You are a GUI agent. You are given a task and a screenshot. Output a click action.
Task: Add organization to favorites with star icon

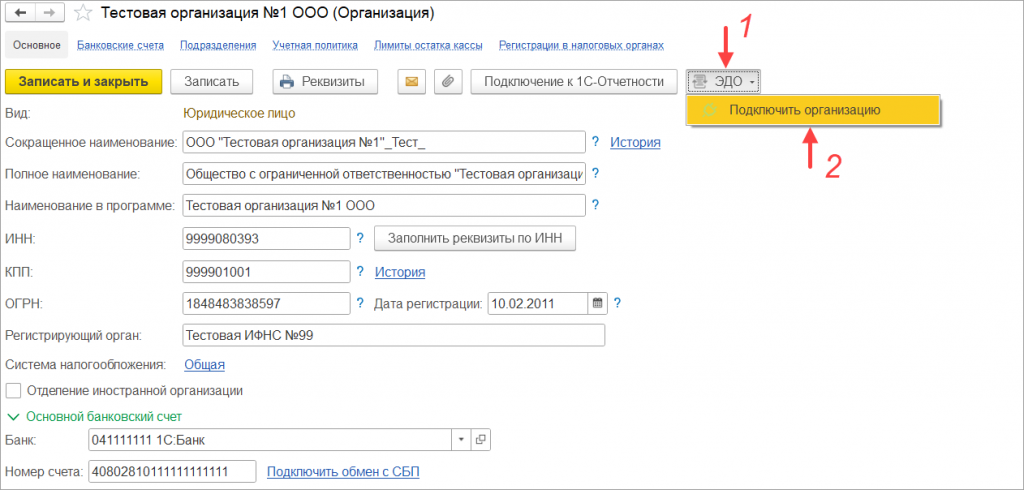click(84, 14)
